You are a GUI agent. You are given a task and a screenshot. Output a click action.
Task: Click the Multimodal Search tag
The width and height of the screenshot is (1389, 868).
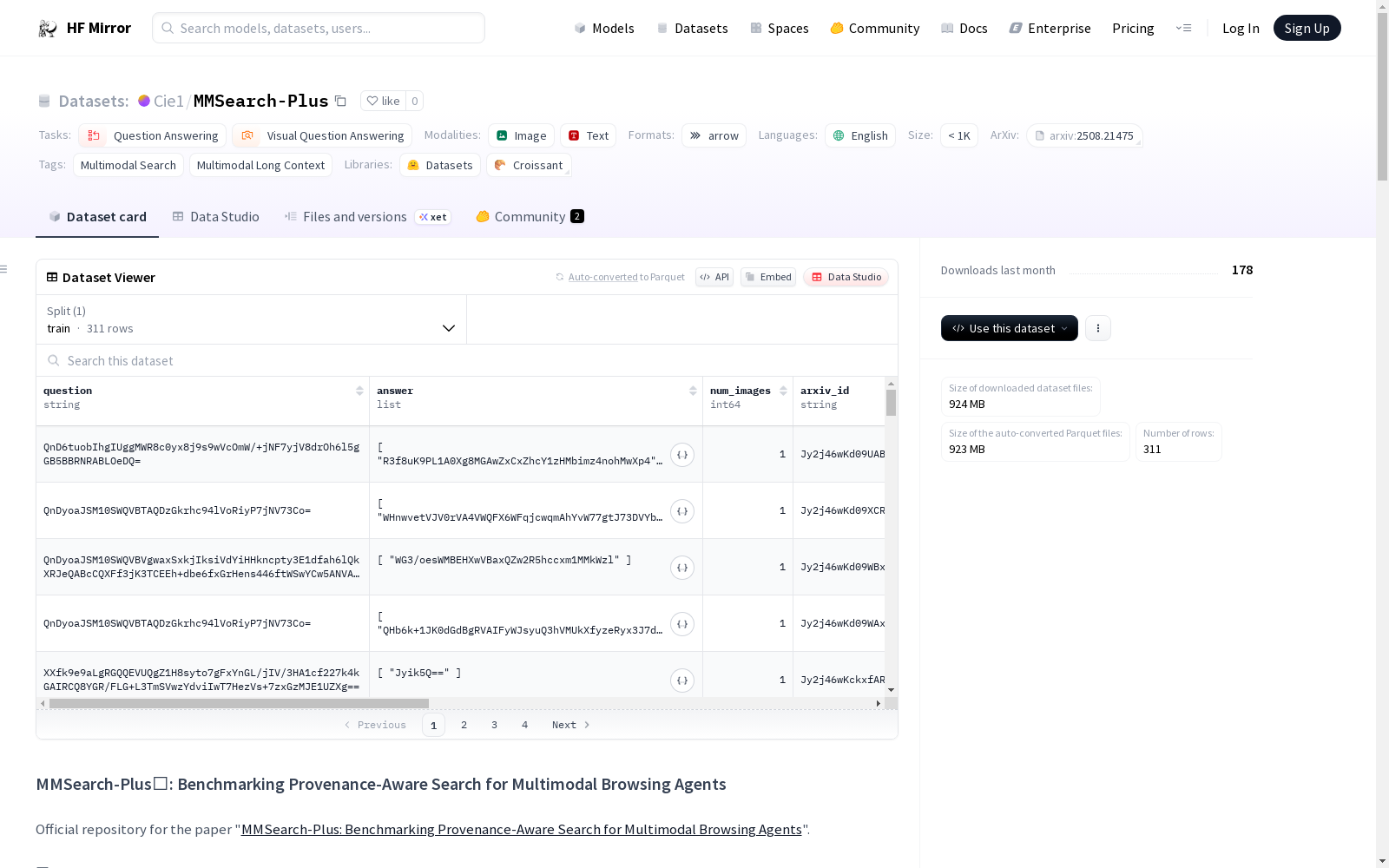[x=128, y=165]
